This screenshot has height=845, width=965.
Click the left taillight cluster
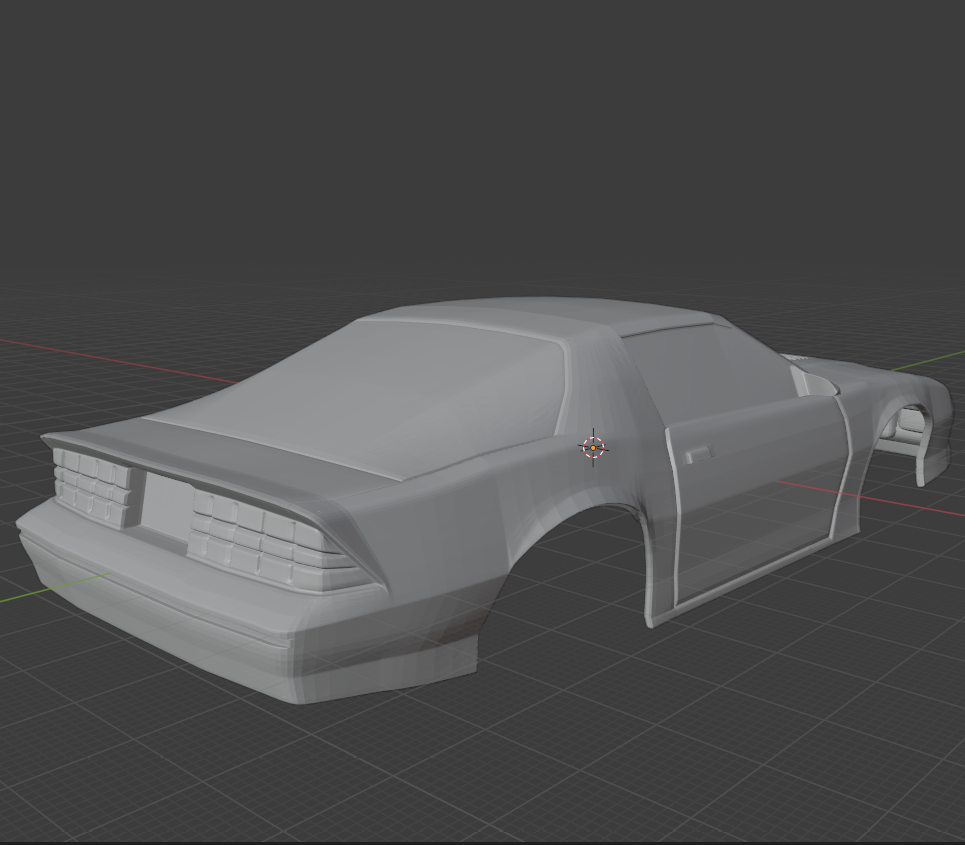[93, 487]
